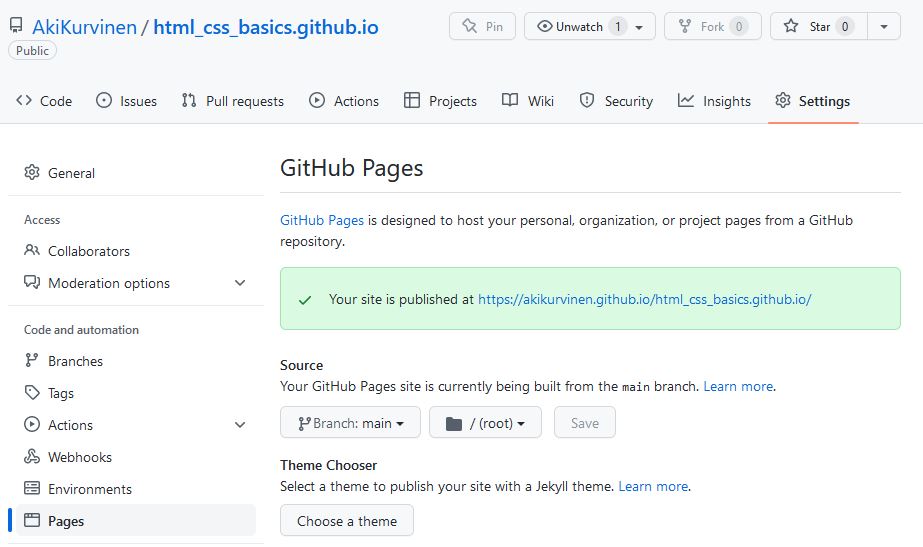Open the html_css_basics.github.io repository link
Image resolution: width=923 pixels, height=547 pixels.
pyautogui.click(x=265, y=27)
